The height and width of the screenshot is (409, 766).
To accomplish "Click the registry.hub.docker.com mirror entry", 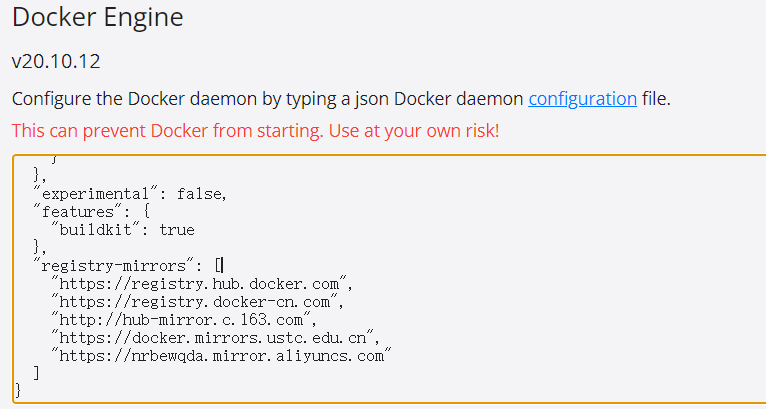I will 200,283.
